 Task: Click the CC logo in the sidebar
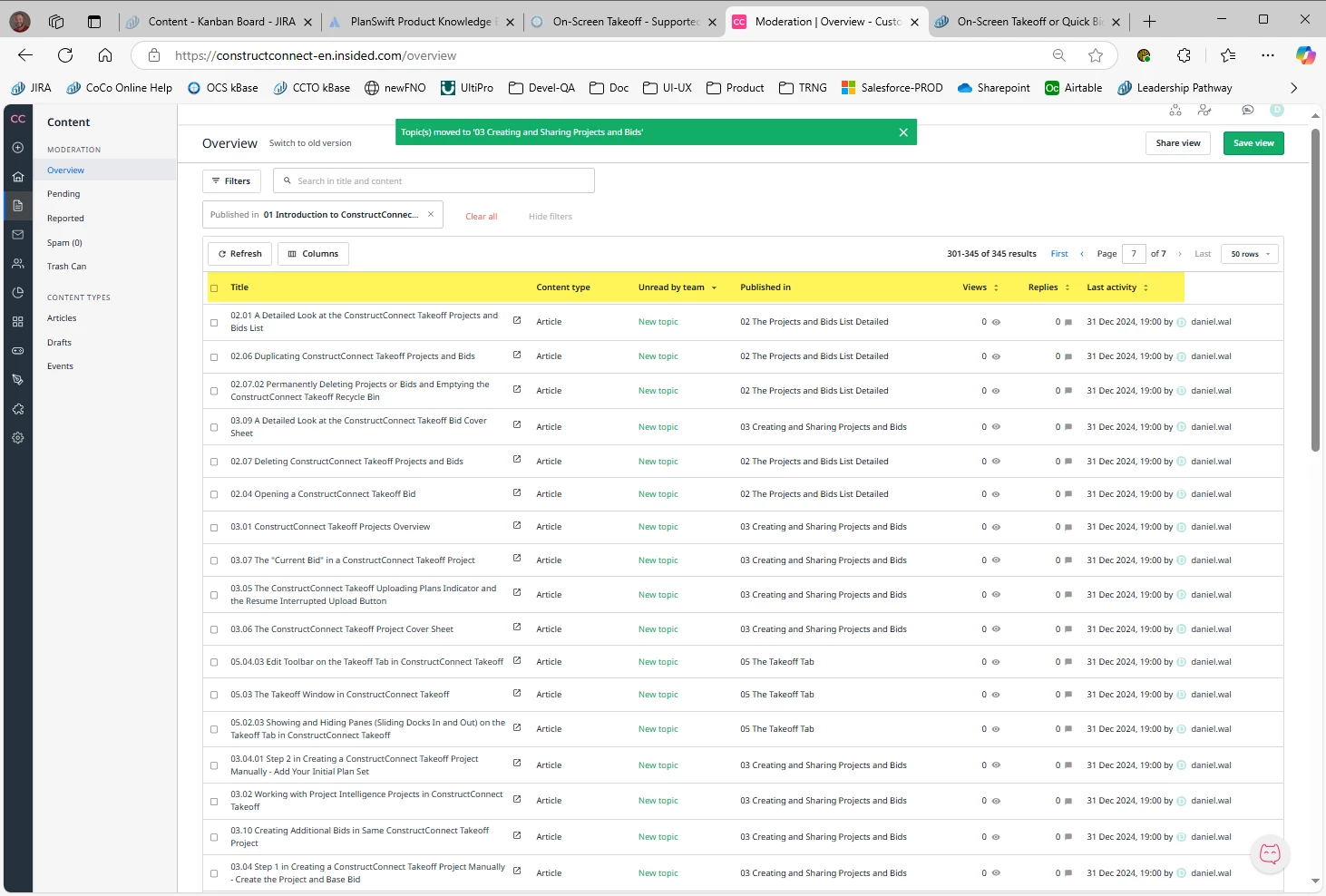(17, 119)
